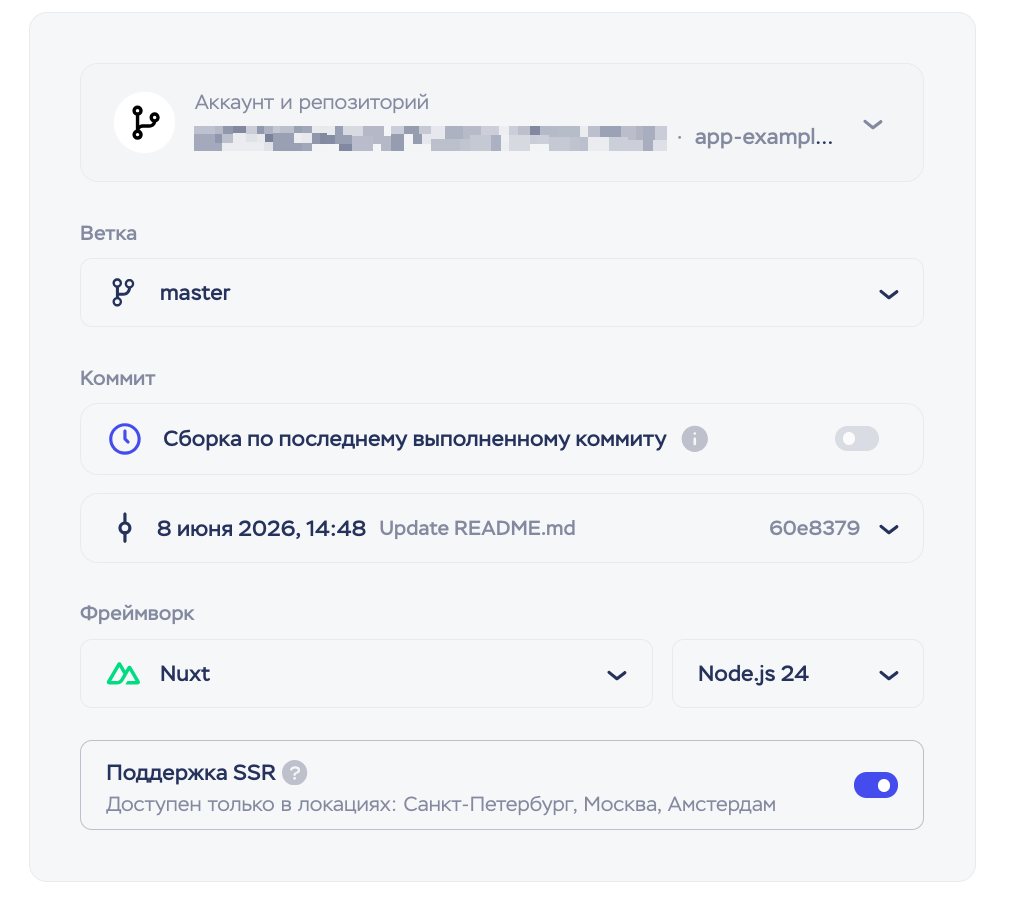The width and height of the screenshot is (1014, 920).
Task: Click the 60e8379 commit hash
Action: [x=814, y=528]
